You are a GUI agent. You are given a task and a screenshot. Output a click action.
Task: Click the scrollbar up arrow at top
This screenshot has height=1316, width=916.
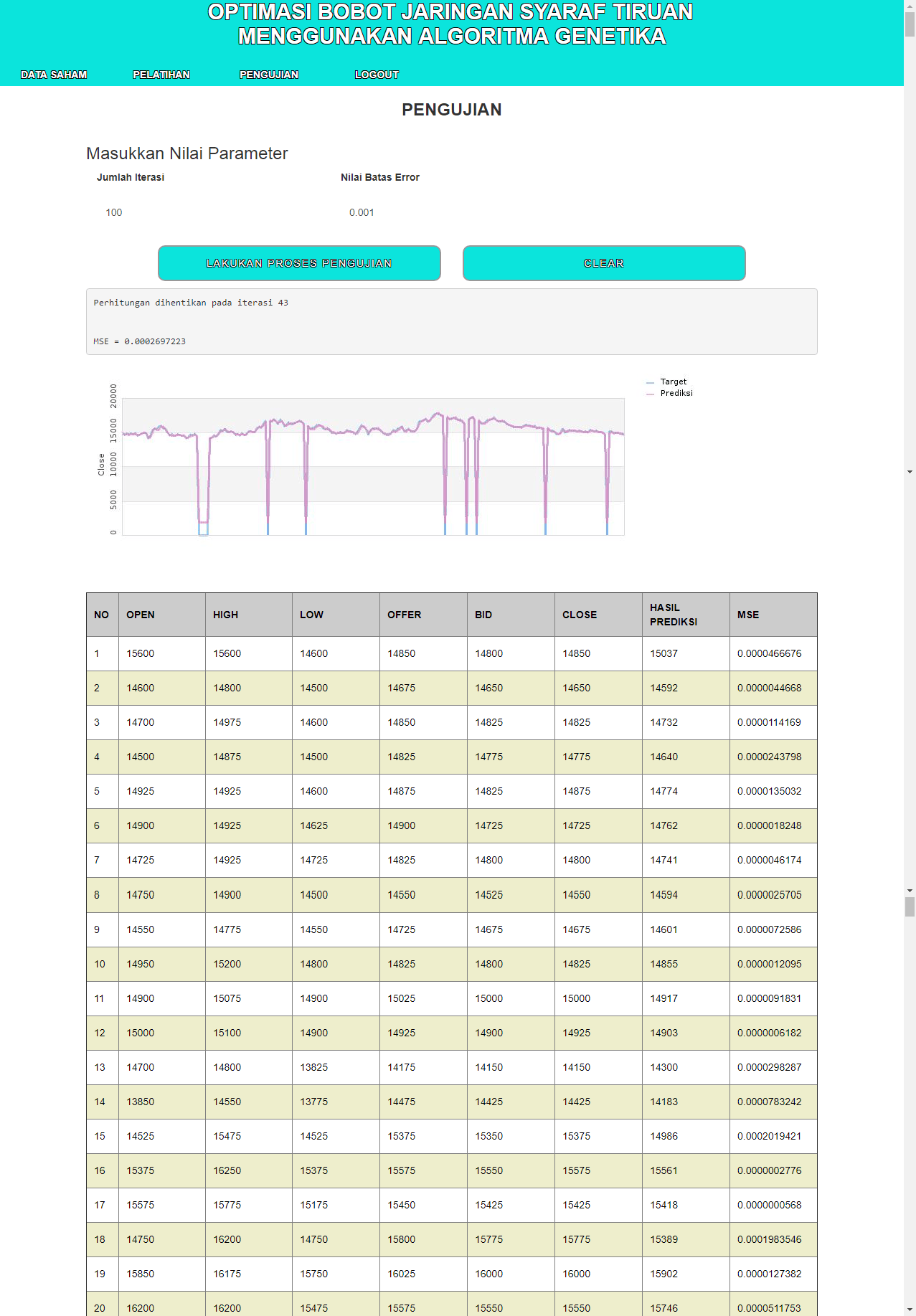[x=910, y=5]
